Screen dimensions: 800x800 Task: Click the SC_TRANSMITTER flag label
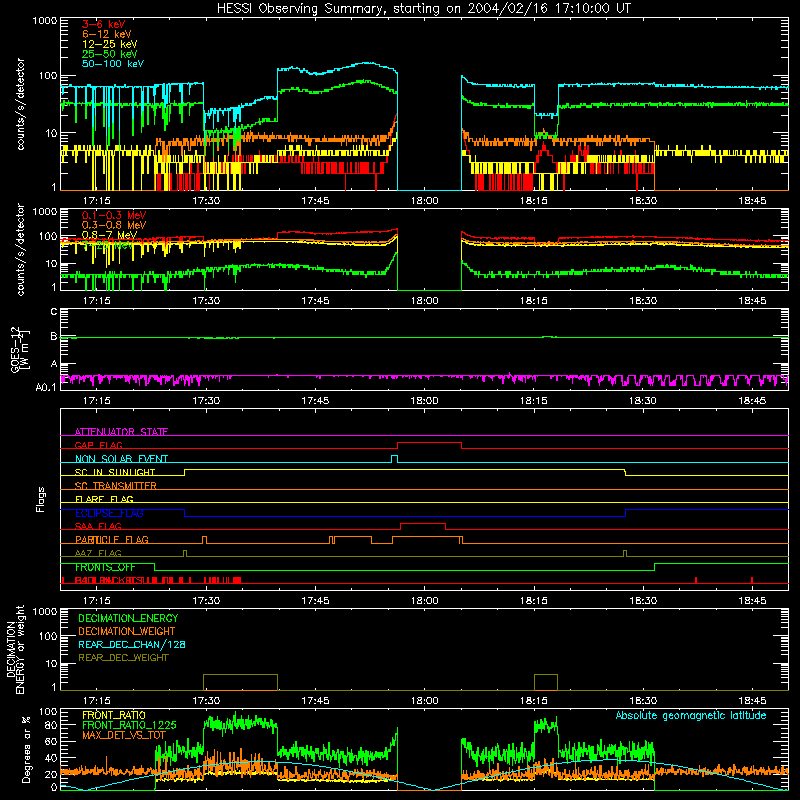pyautogui.click(x=116, y=486)
